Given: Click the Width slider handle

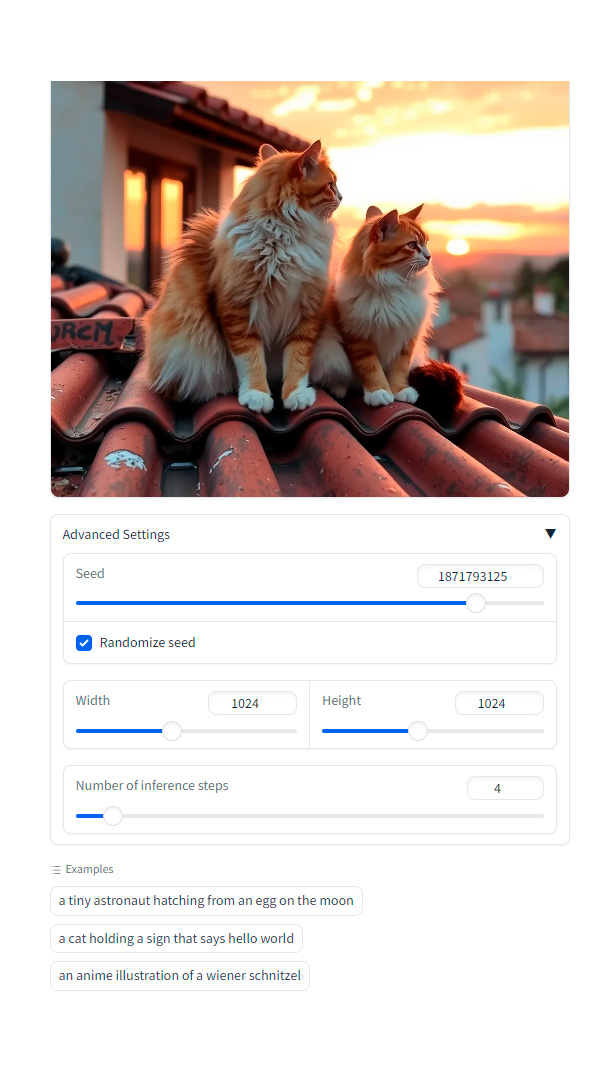Looking at the screenshot, I should click(172, 731).
